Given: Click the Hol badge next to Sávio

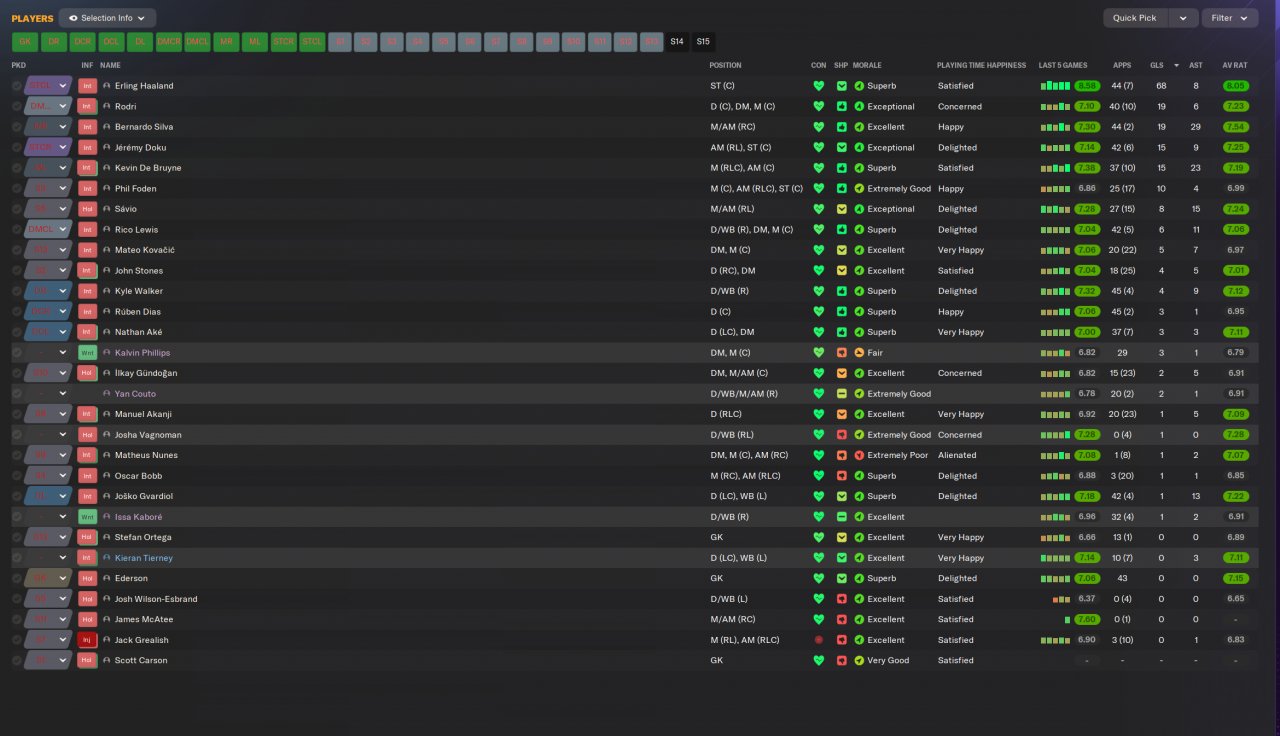Looking at the screenshot, I should (88, 209).
